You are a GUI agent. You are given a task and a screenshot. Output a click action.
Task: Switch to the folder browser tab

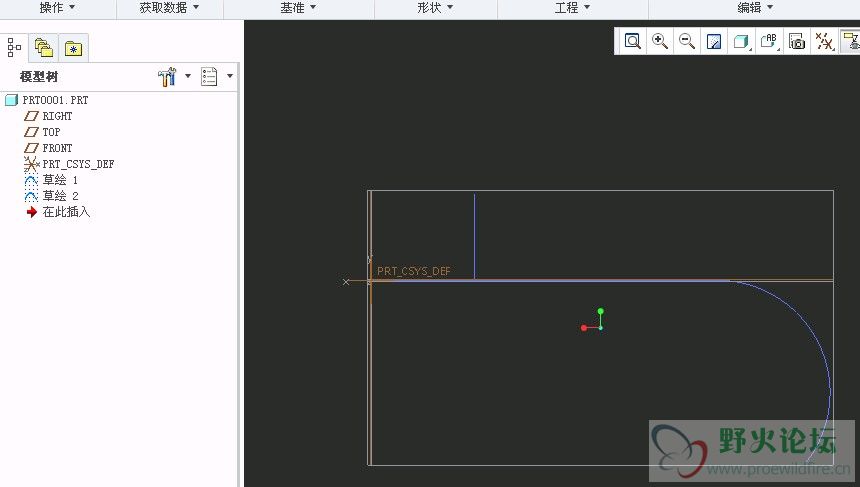click(44, 48)
